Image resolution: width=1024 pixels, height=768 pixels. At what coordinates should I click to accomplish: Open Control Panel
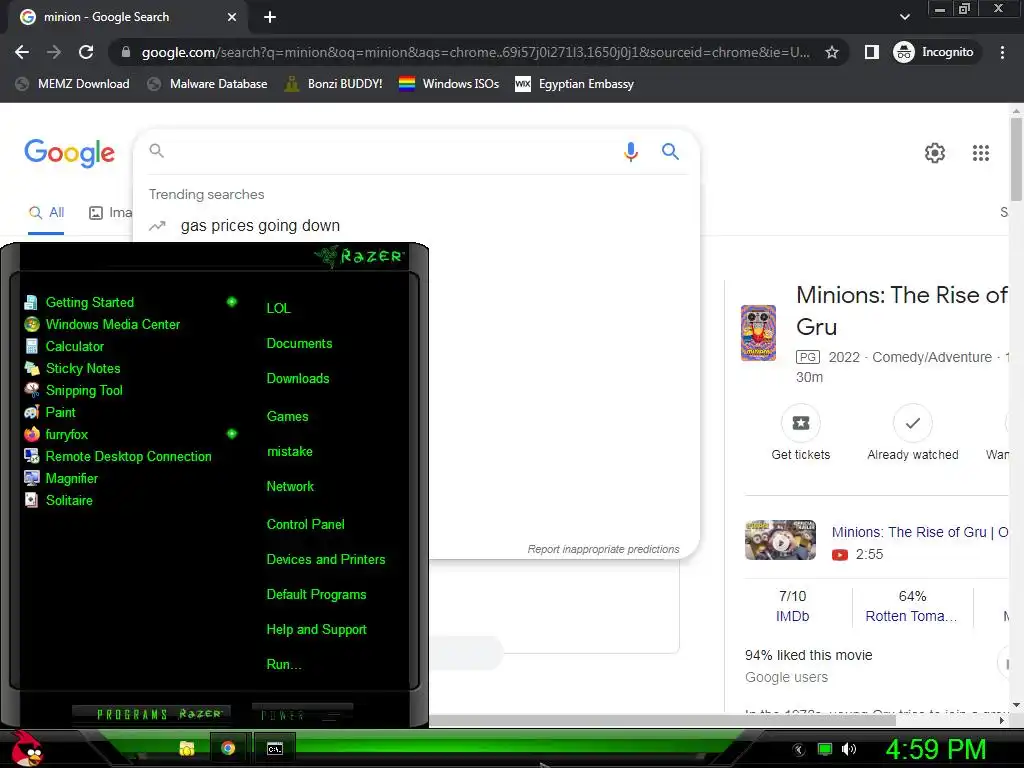[x=305, y=524]
